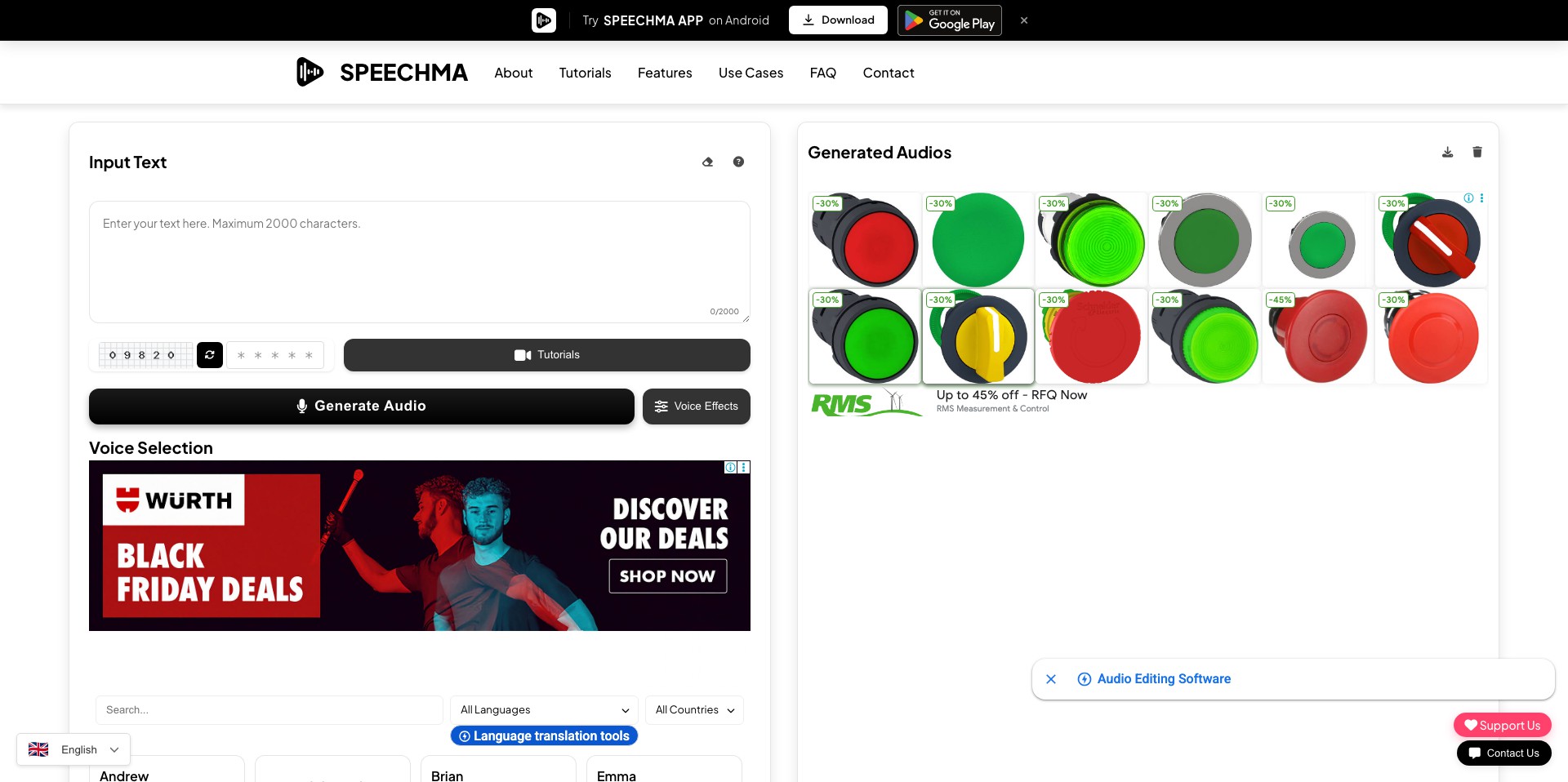
Task: Select the Brian voice card
Action: 498,769
